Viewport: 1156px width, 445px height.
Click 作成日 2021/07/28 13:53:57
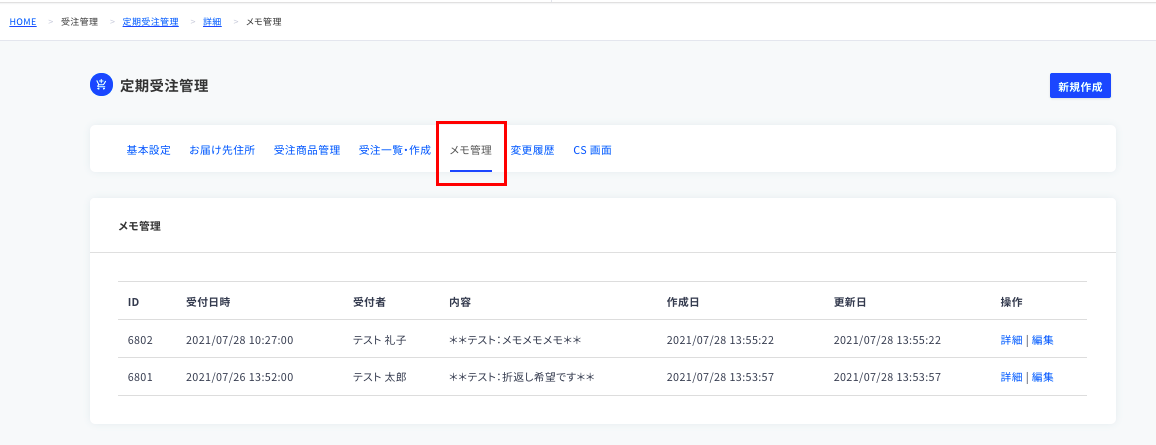(720, 377)
